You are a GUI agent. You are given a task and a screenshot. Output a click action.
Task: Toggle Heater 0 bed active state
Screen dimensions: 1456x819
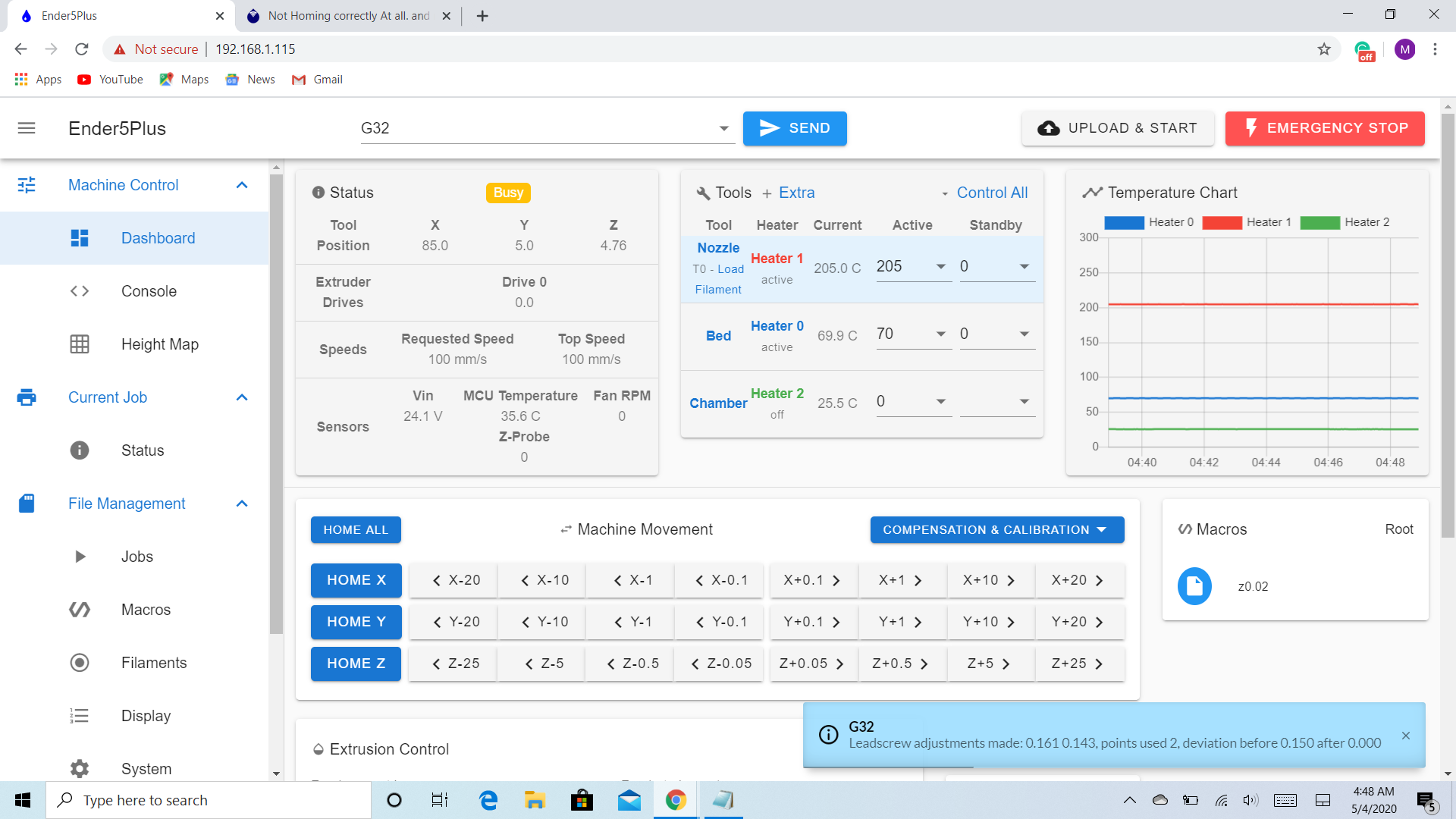[777, 326]
